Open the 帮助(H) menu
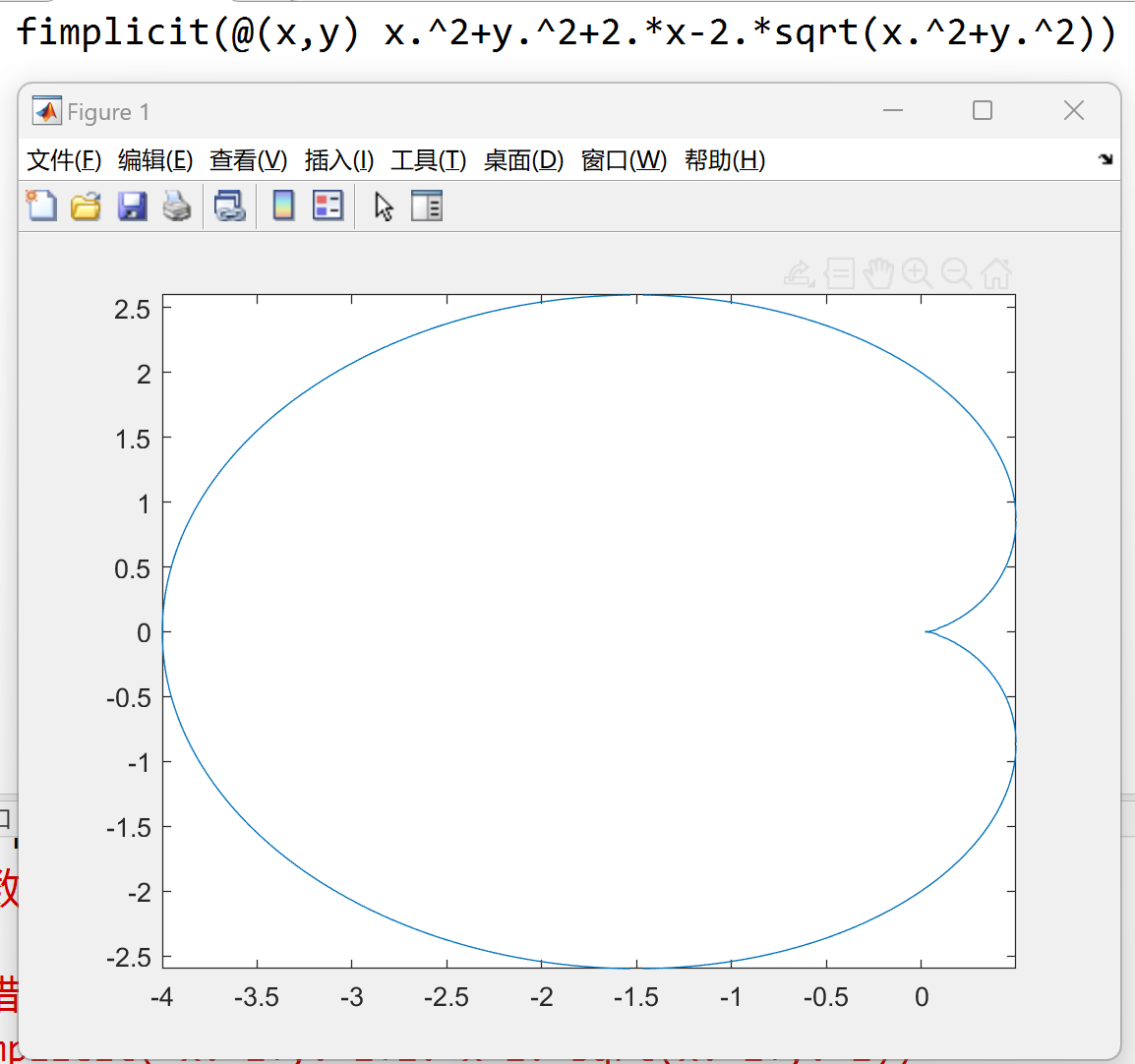Viewport: 1135px width, 1064px height. point(725,160)
